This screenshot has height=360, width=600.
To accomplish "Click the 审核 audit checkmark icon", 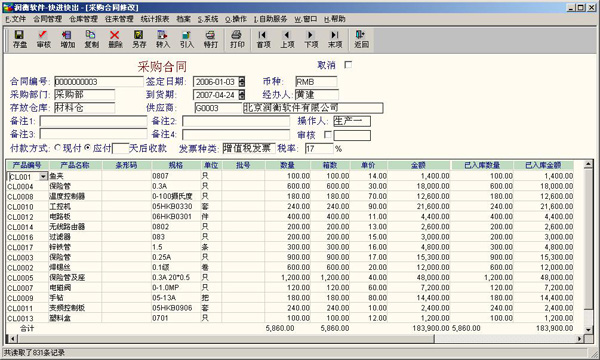I will 43,39.
